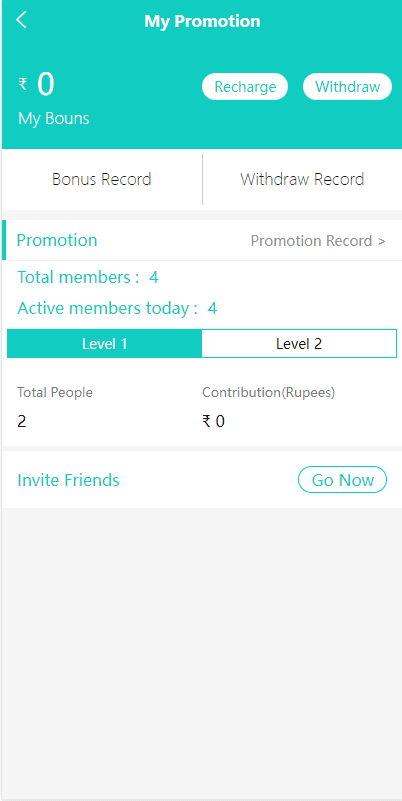This screenshot has width=402, height=801.
Task: Click the My Promotion page title
Action: point(202,21)
